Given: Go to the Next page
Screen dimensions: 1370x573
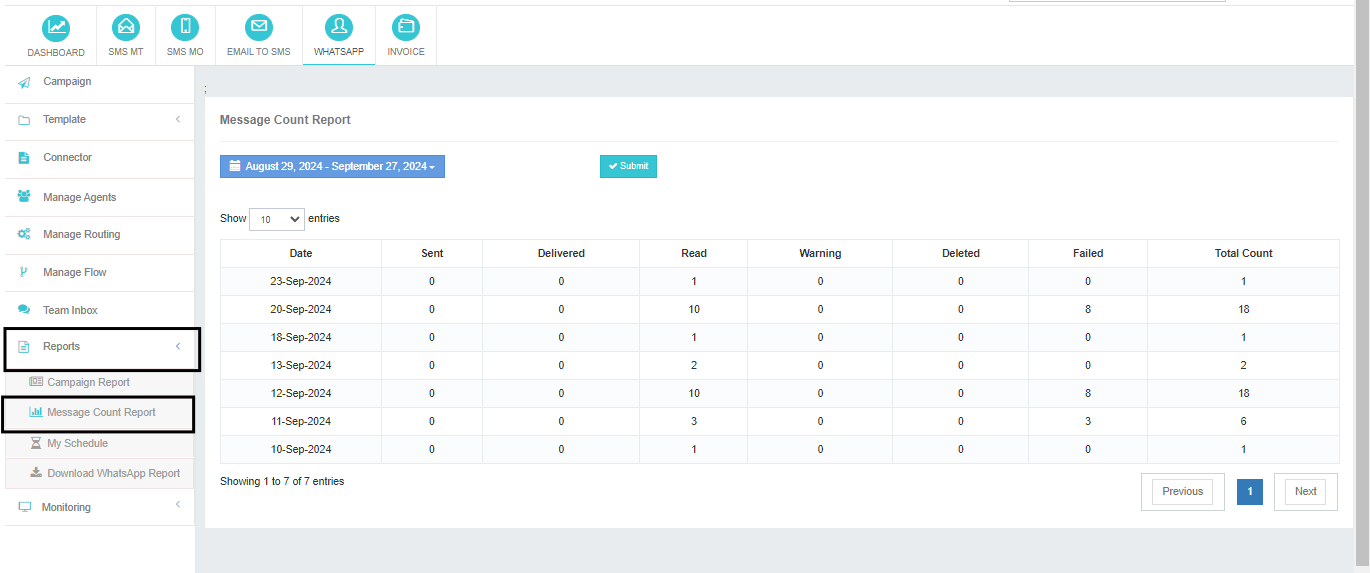Looking at the screenshot, I should click(x=1305, y=491).
